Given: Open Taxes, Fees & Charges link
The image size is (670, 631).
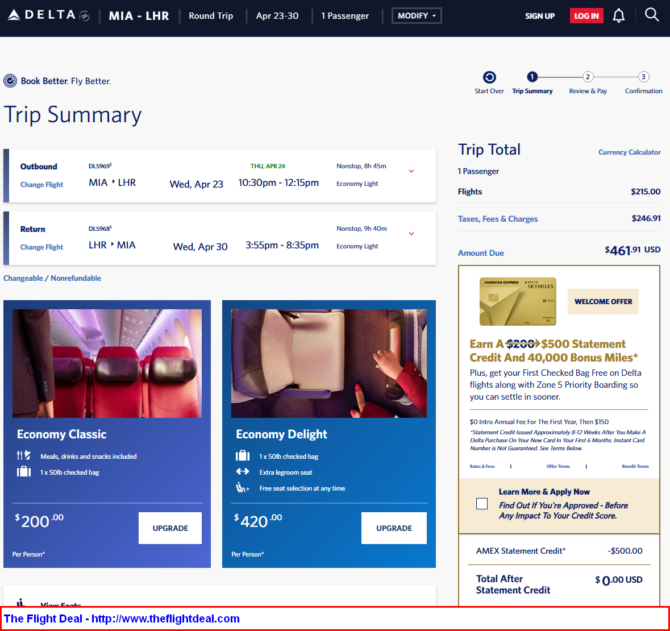Looking at the screenshot, I should (497, 218).
